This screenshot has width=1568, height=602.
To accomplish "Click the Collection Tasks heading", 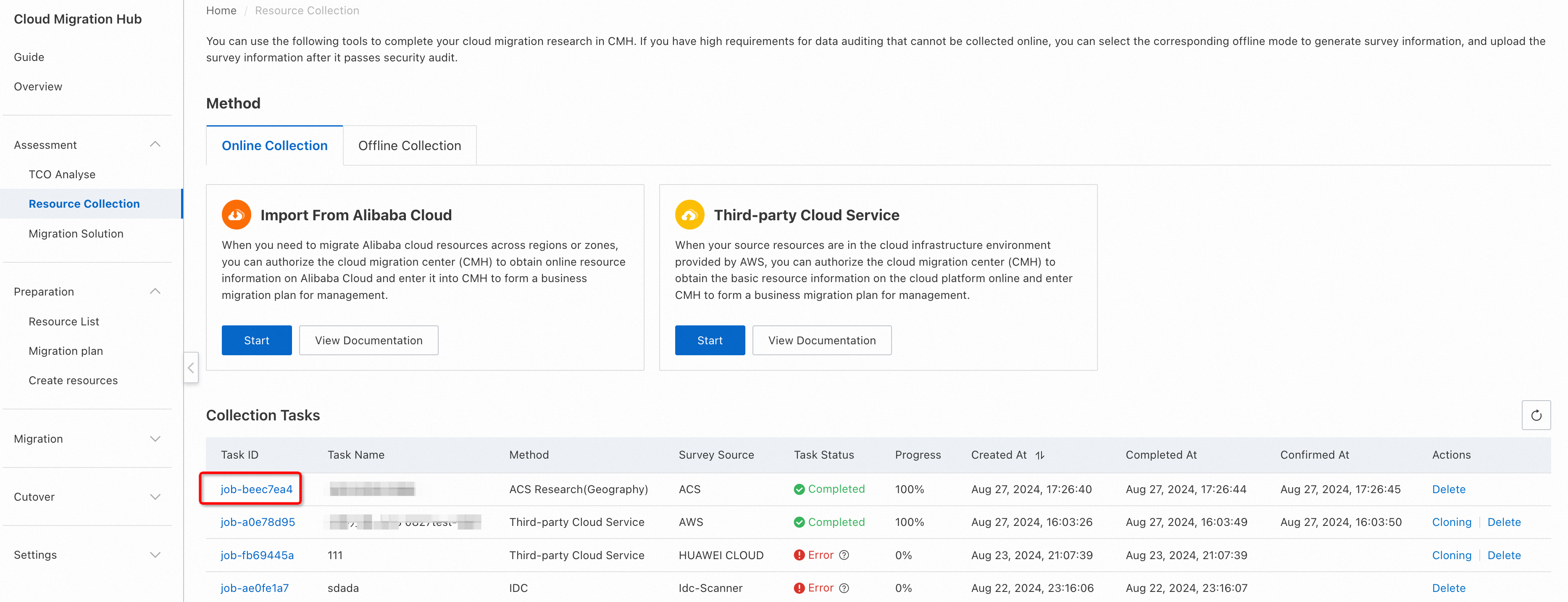I will [263, 415].
